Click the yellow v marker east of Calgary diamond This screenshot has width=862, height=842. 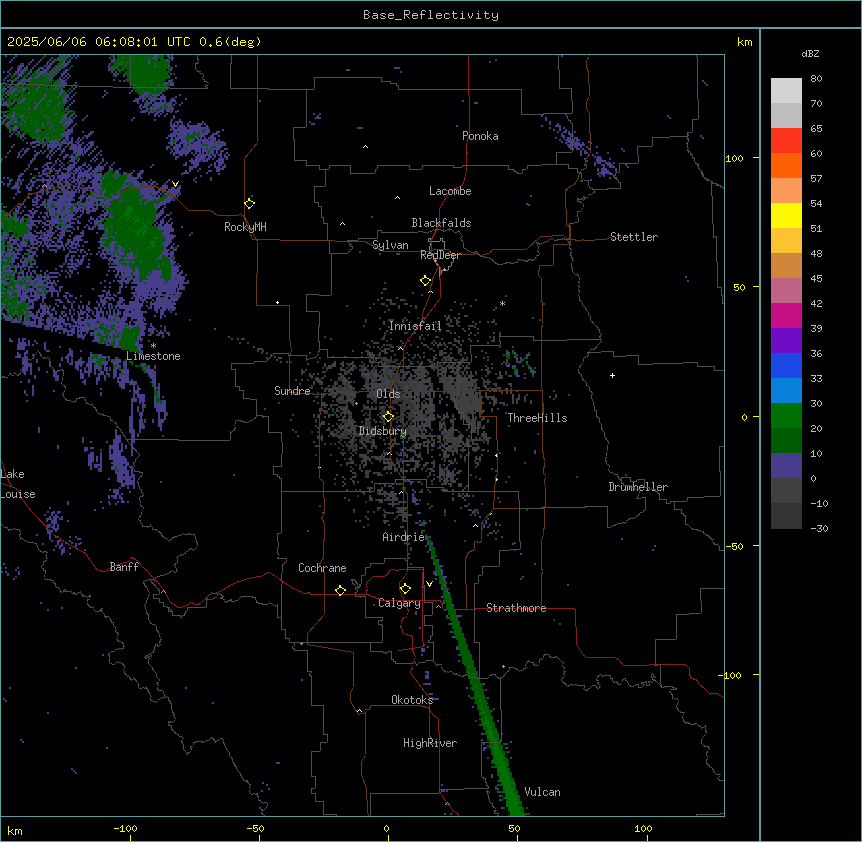[x=429, y=584]
